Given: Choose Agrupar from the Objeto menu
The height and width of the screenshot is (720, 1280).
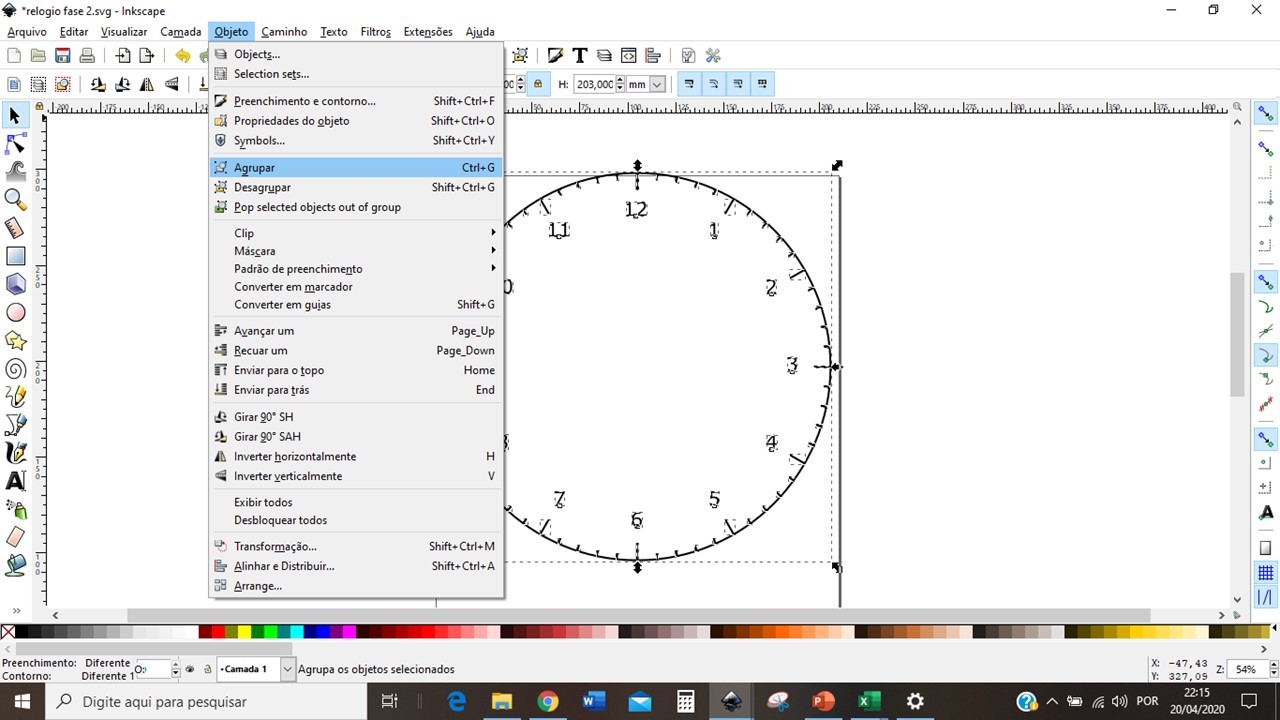Looking at the screenshot, I should pyautogui.click(x=356, y=168).
